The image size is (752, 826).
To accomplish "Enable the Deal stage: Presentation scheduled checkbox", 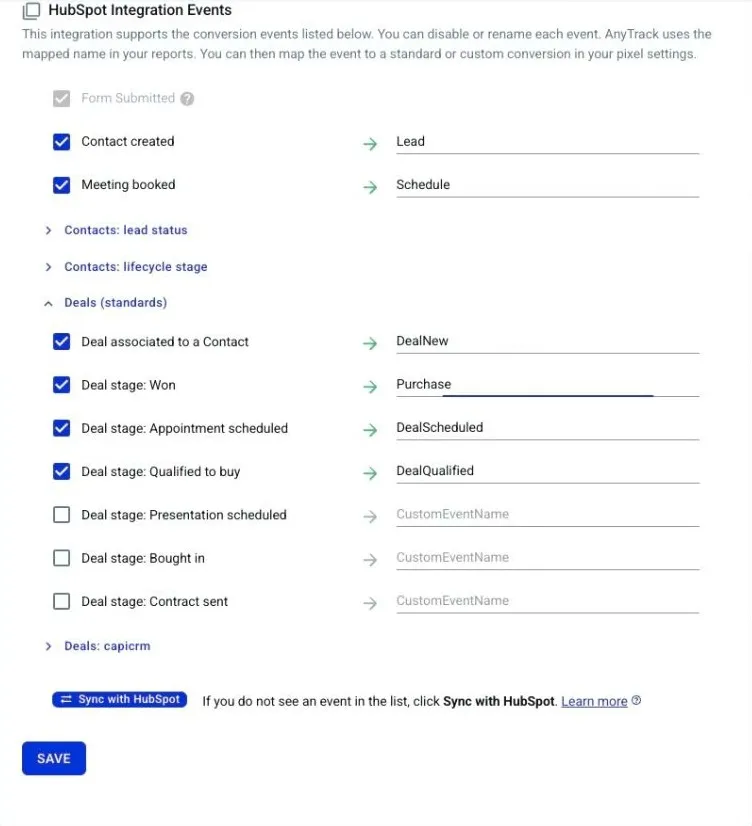I will (x=62, y=515).
